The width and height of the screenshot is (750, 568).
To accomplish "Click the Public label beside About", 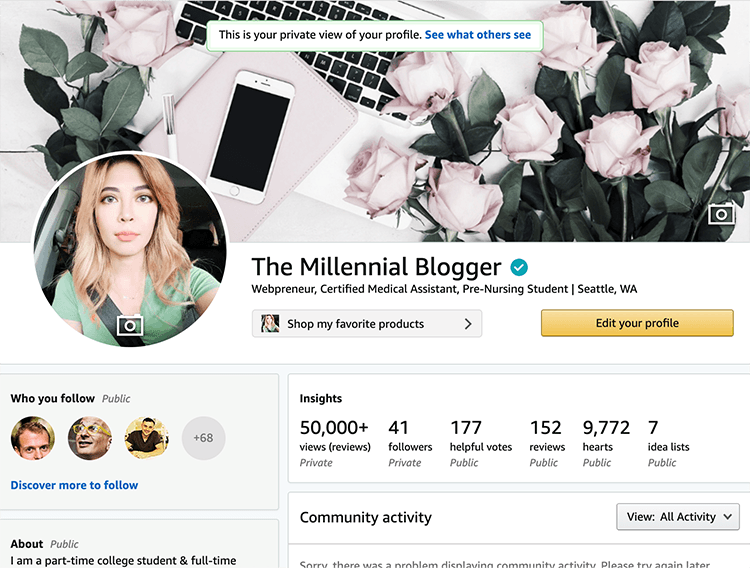I will click(x=64, y=544).
